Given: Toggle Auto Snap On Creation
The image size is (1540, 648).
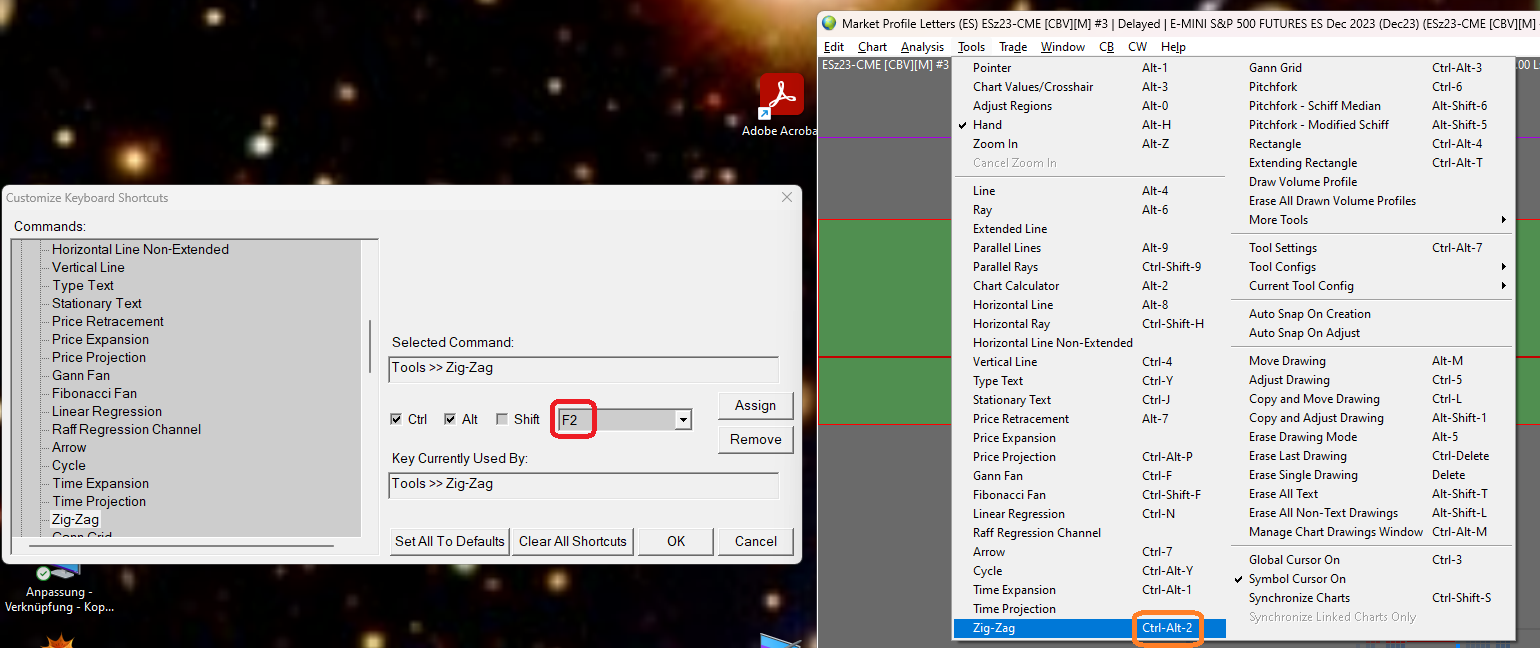Looking at the screenshot, I should pos(1370,314).
